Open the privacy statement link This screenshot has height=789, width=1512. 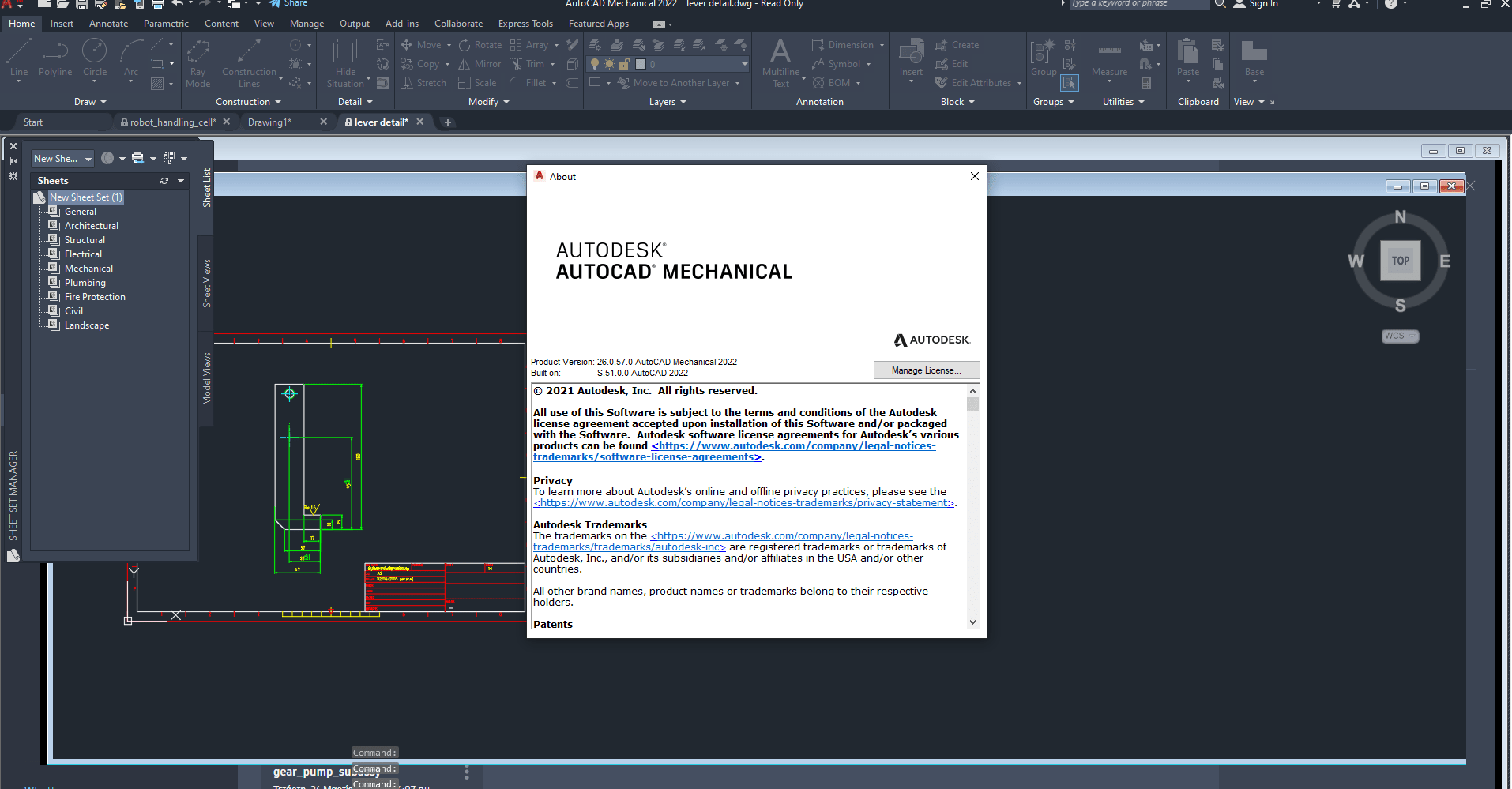pyautogui.click(x=744, y=503)
